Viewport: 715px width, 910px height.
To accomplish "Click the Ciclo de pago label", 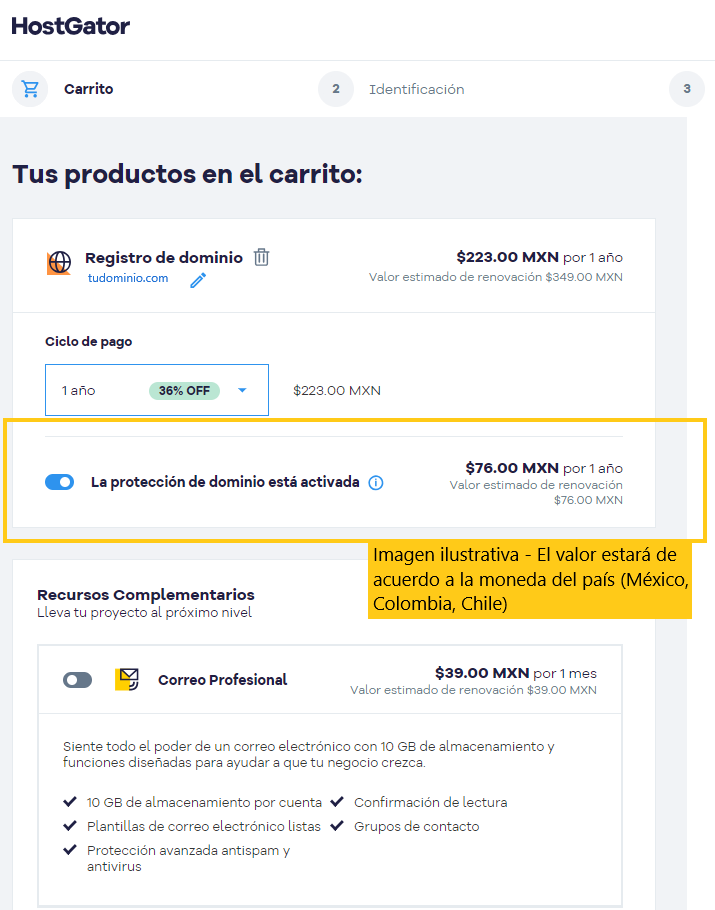I will 89,342.
